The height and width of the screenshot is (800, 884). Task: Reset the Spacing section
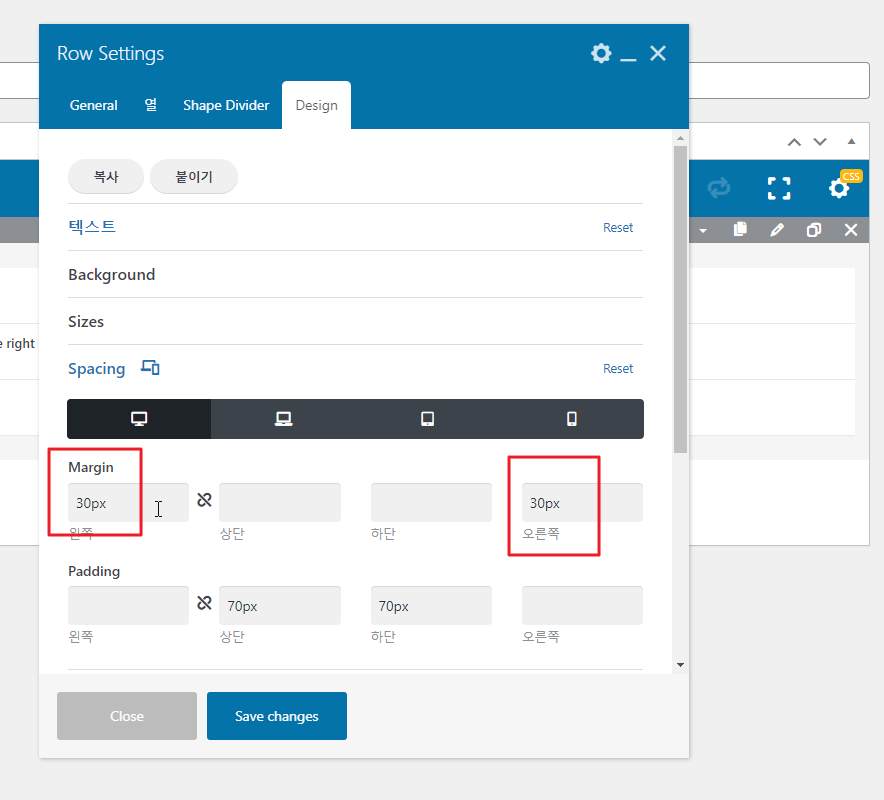(x=618, y=368)
